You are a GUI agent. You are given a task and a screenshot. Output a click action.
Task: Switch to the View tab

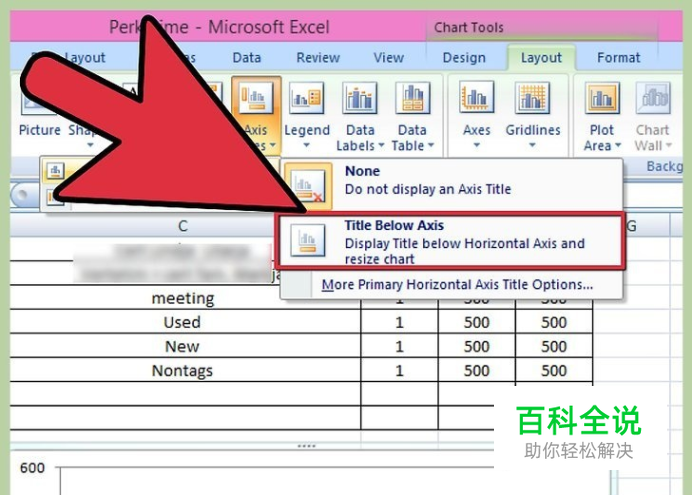[x=388, y=58]
